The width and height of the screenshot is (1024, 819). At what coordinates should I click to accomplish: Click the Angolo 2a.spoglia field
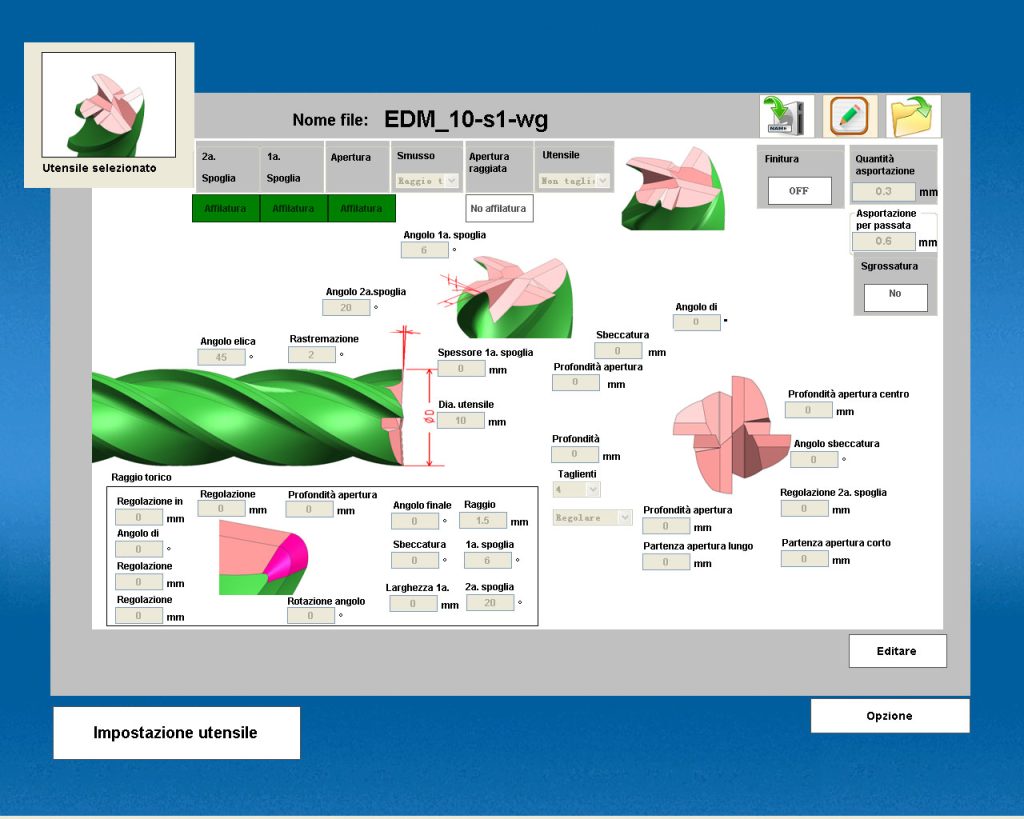pyautogui.click(x=346, y=307)
